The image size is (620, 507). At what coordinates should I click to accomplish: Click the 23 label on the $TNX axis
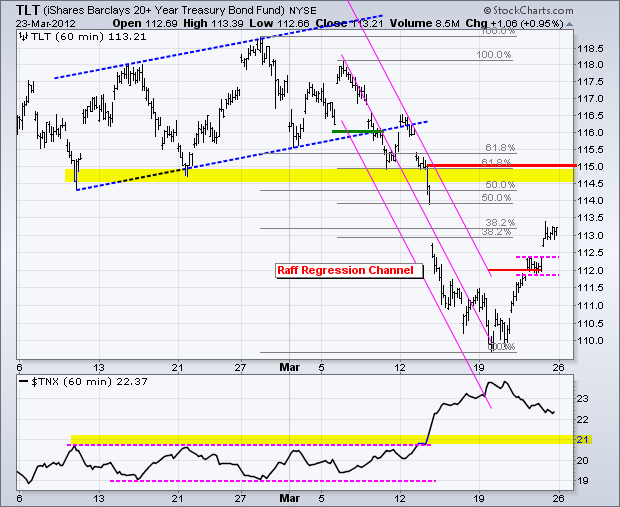click(583, 399)
